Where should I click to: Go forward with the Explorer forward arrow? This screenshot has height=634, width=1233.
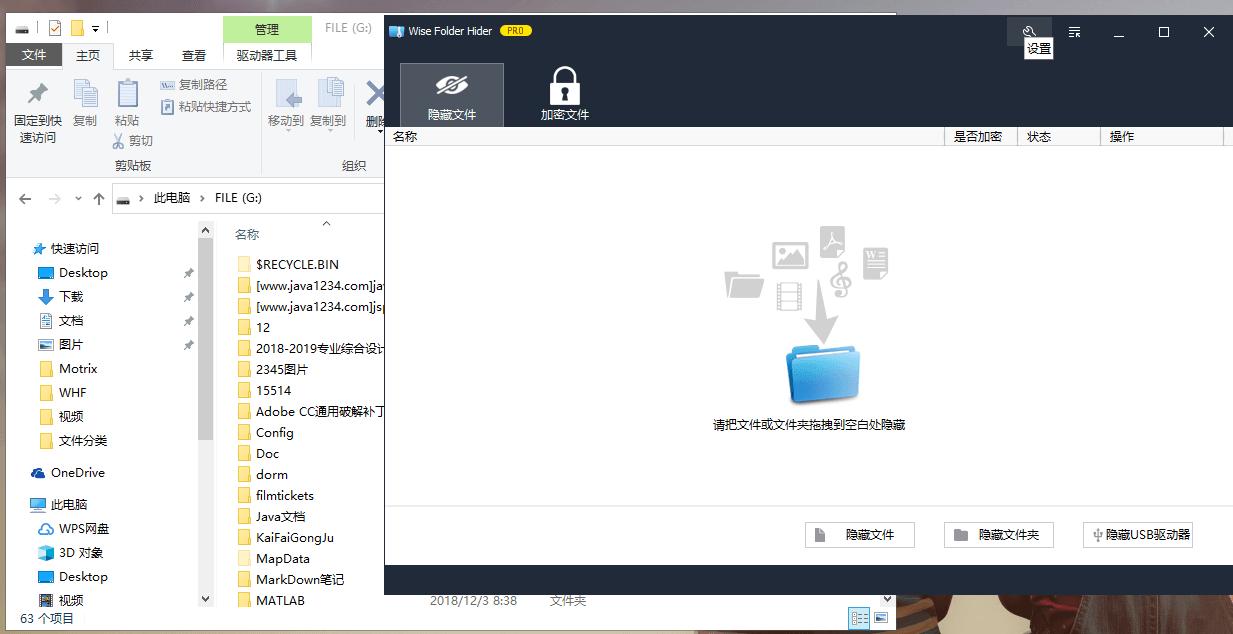[x=54, y=199]
